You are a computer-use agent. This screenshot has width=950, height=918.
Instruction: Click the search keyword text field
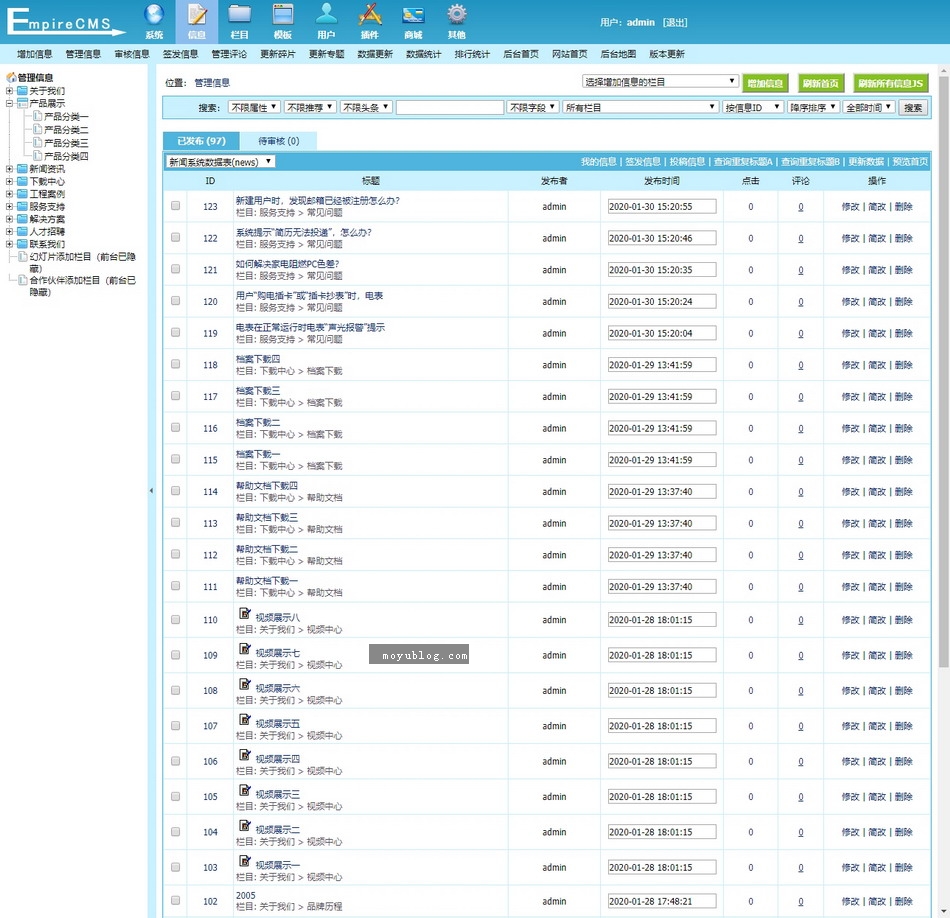(449, 107)
